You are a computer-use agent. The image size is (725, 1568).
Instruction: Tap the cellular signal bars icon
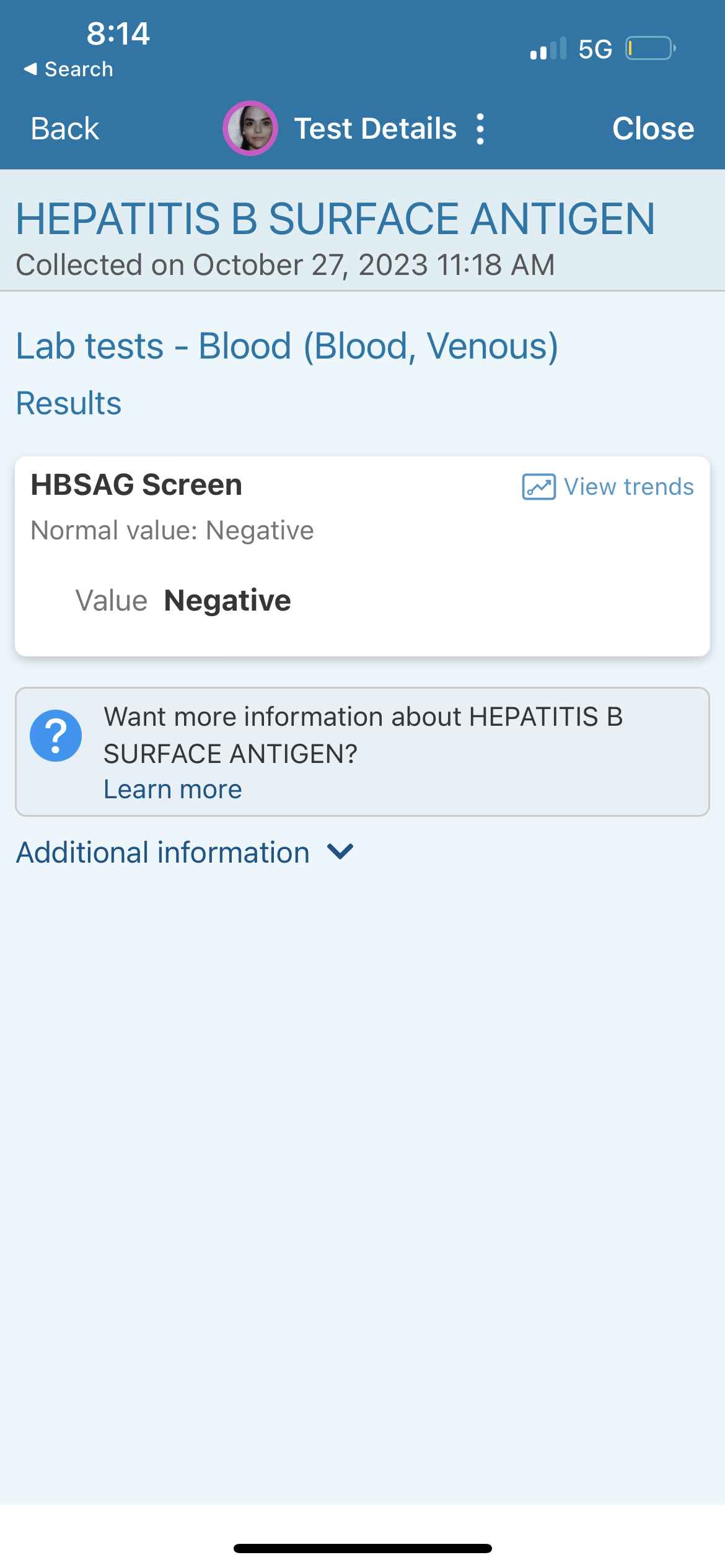(x=548, y=48)
